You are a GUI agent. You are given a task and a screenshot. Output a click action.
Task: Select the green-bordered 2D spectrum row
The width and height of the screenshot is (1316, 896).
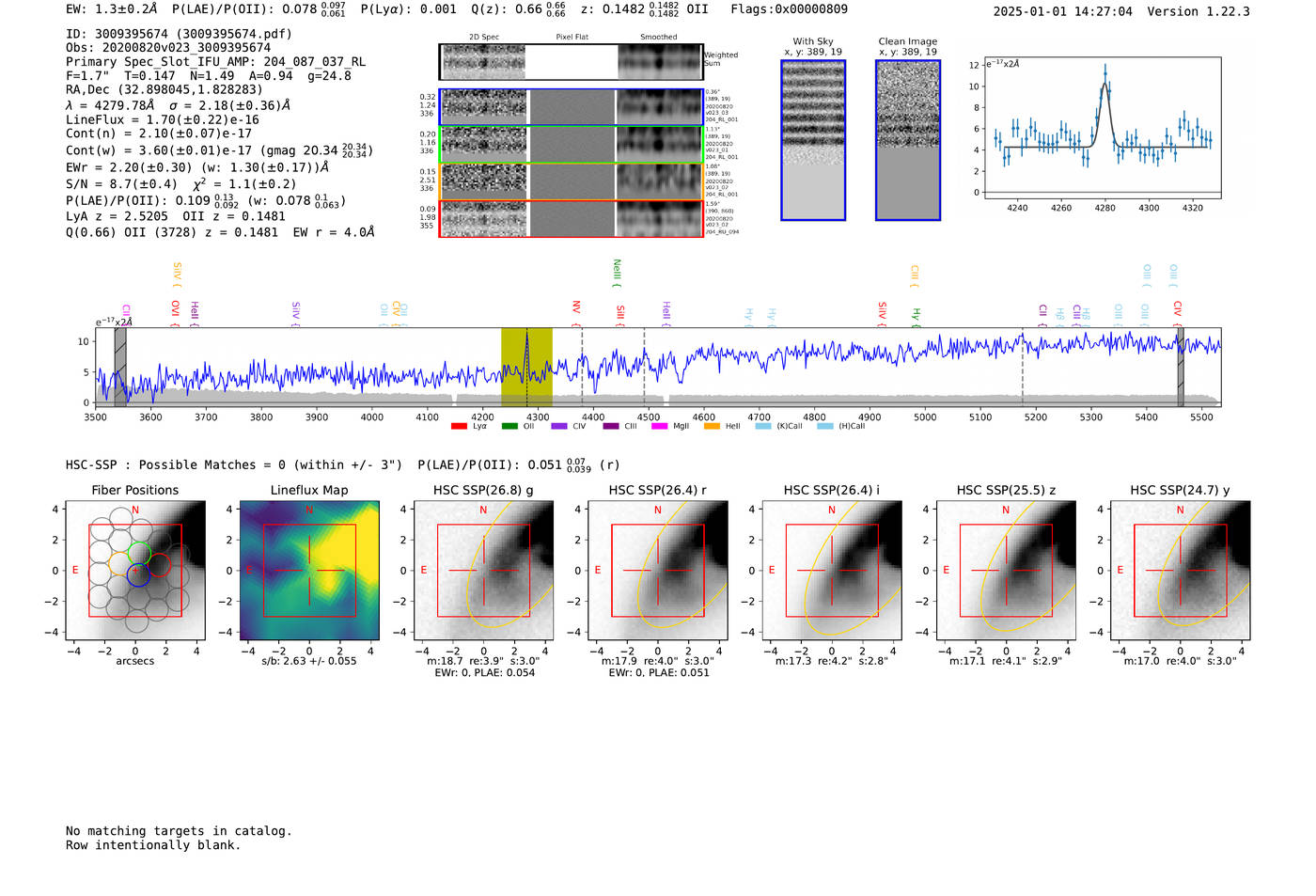[572, 144]
